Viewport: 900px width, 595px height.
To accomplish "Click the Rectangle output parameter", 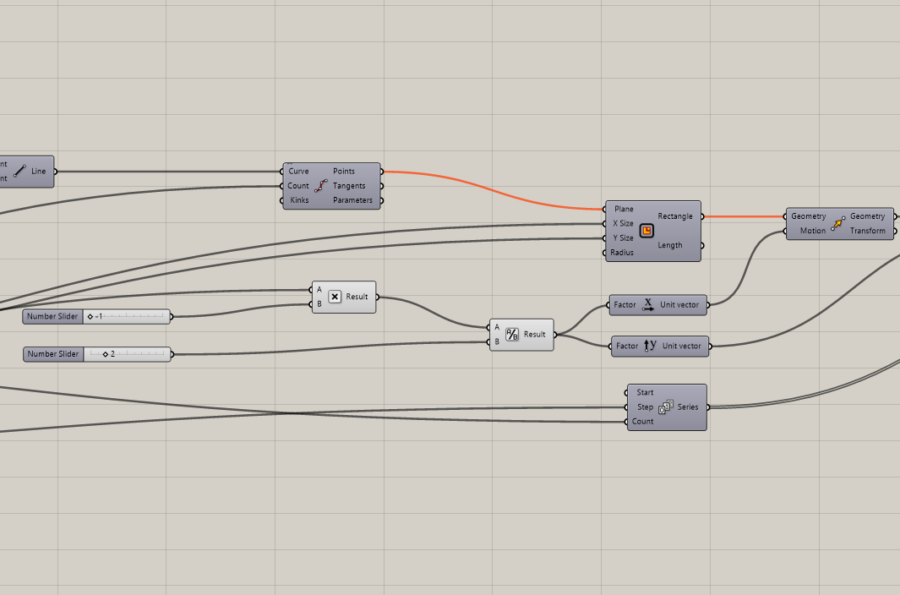I will tap(675, 216).
